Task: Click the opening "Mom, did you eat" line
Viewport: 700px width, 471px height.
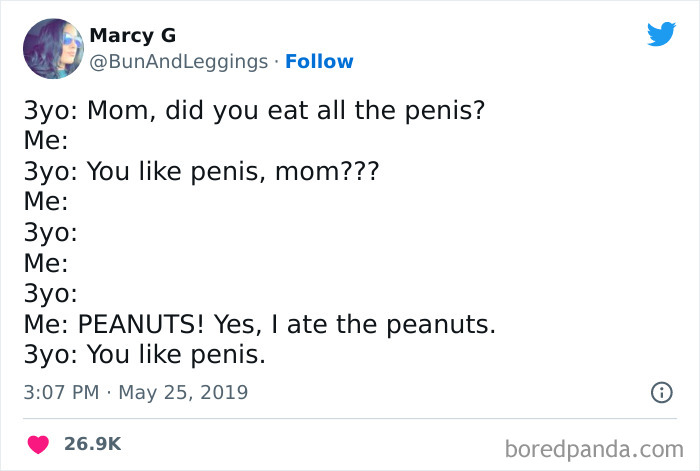Action: tap(254, 109)
